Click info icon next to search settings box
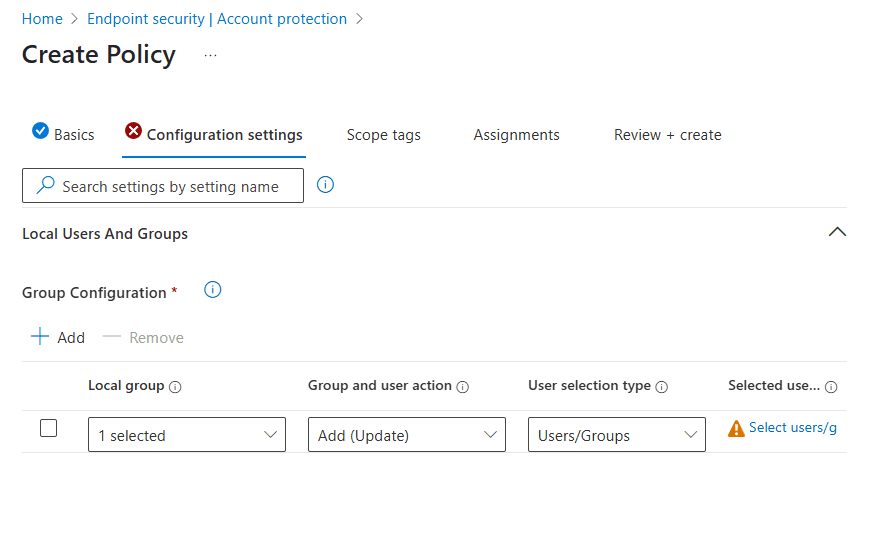The width and height of the screenshot is (894, 536). pyautogui.click(x=325, y=185)
